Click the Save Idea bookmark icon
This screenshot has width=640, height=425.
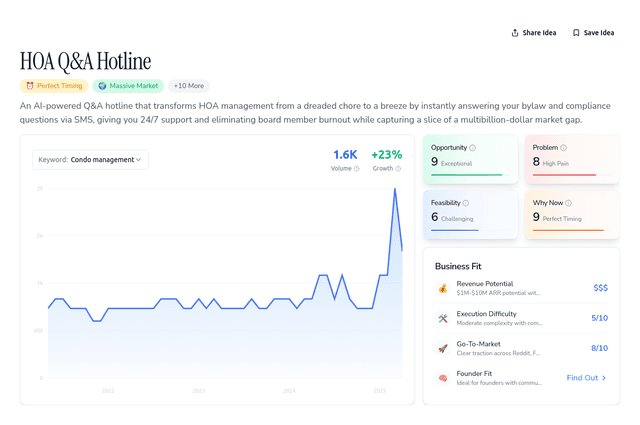[x=576, y=33]
